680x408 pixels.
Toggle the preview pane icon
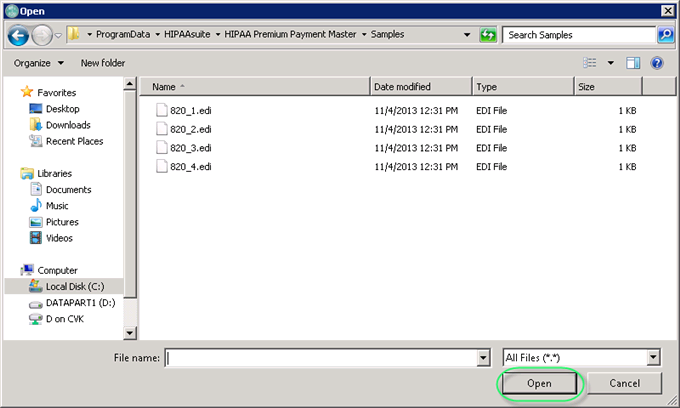633,63
